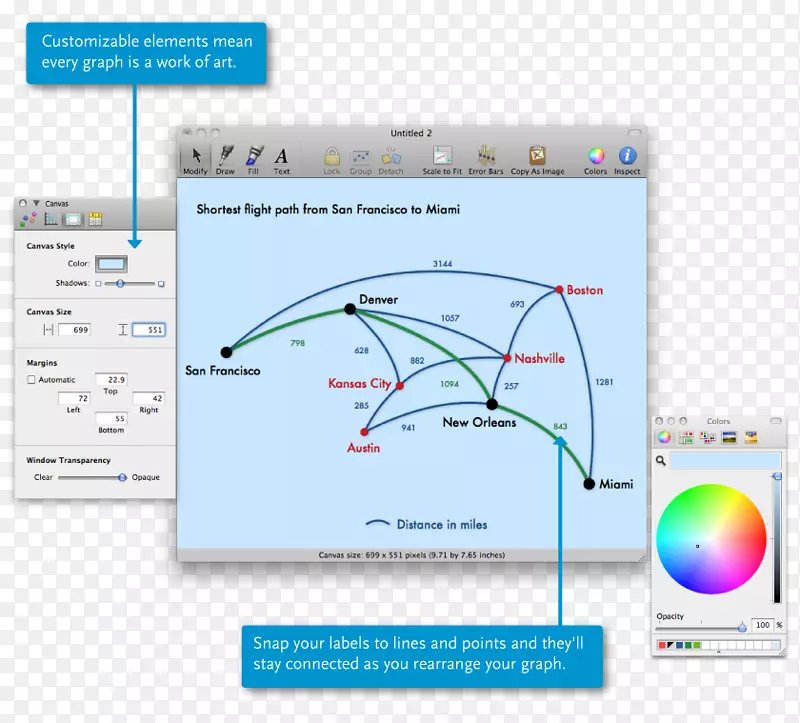The width and height of the screenshot is (800, 723).
Task: Choose the dark green saved swatch
Action: click(688, 645)
